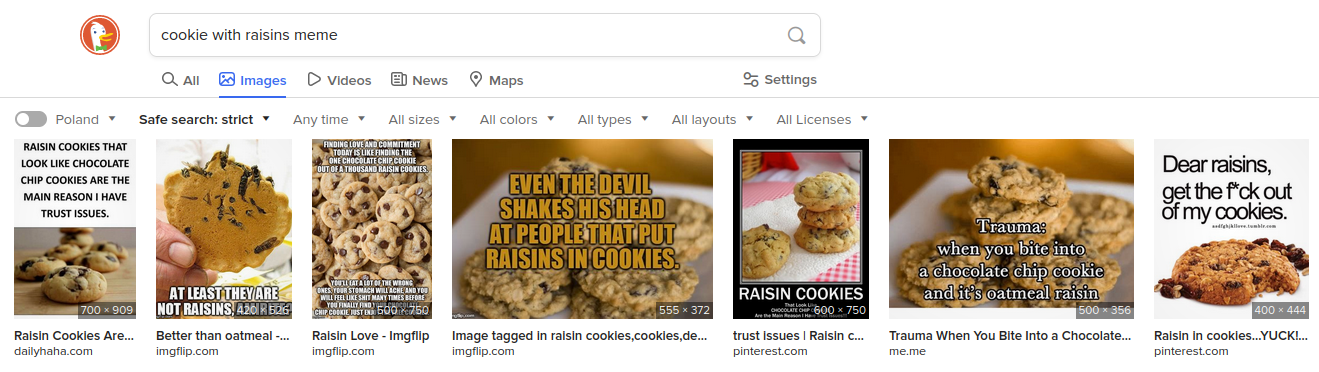
Task: Expand the Poland region dropdown
Action: tap(86, 119)
